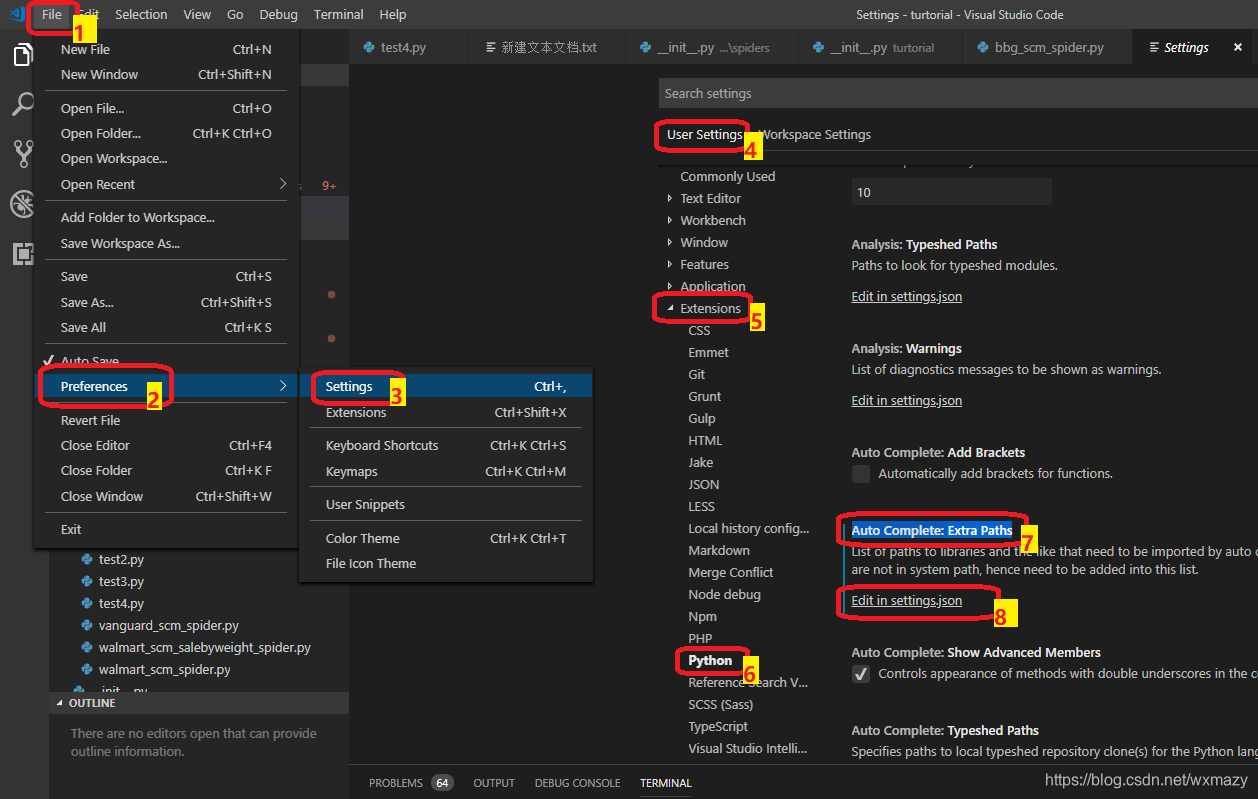Select Git in extensions settings list

[x=697, y=375]
